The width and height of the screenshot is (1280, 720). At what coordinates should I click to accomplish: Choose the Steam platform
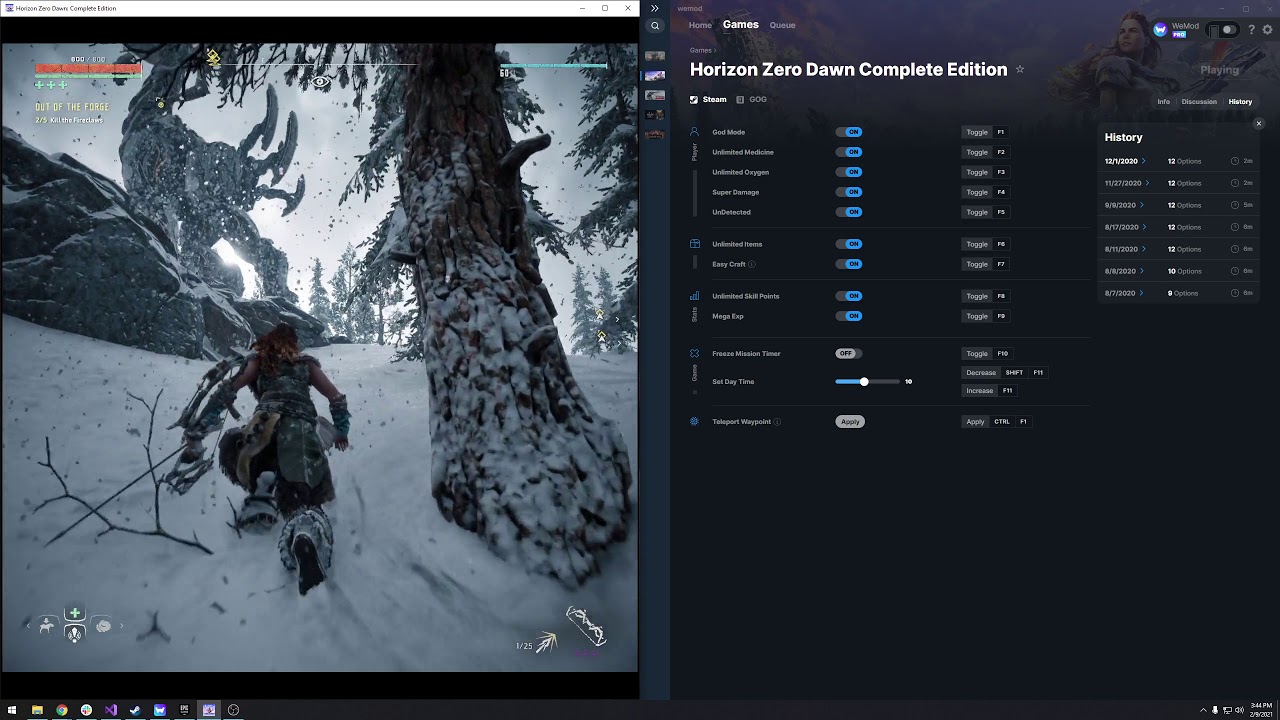(708, 100)
